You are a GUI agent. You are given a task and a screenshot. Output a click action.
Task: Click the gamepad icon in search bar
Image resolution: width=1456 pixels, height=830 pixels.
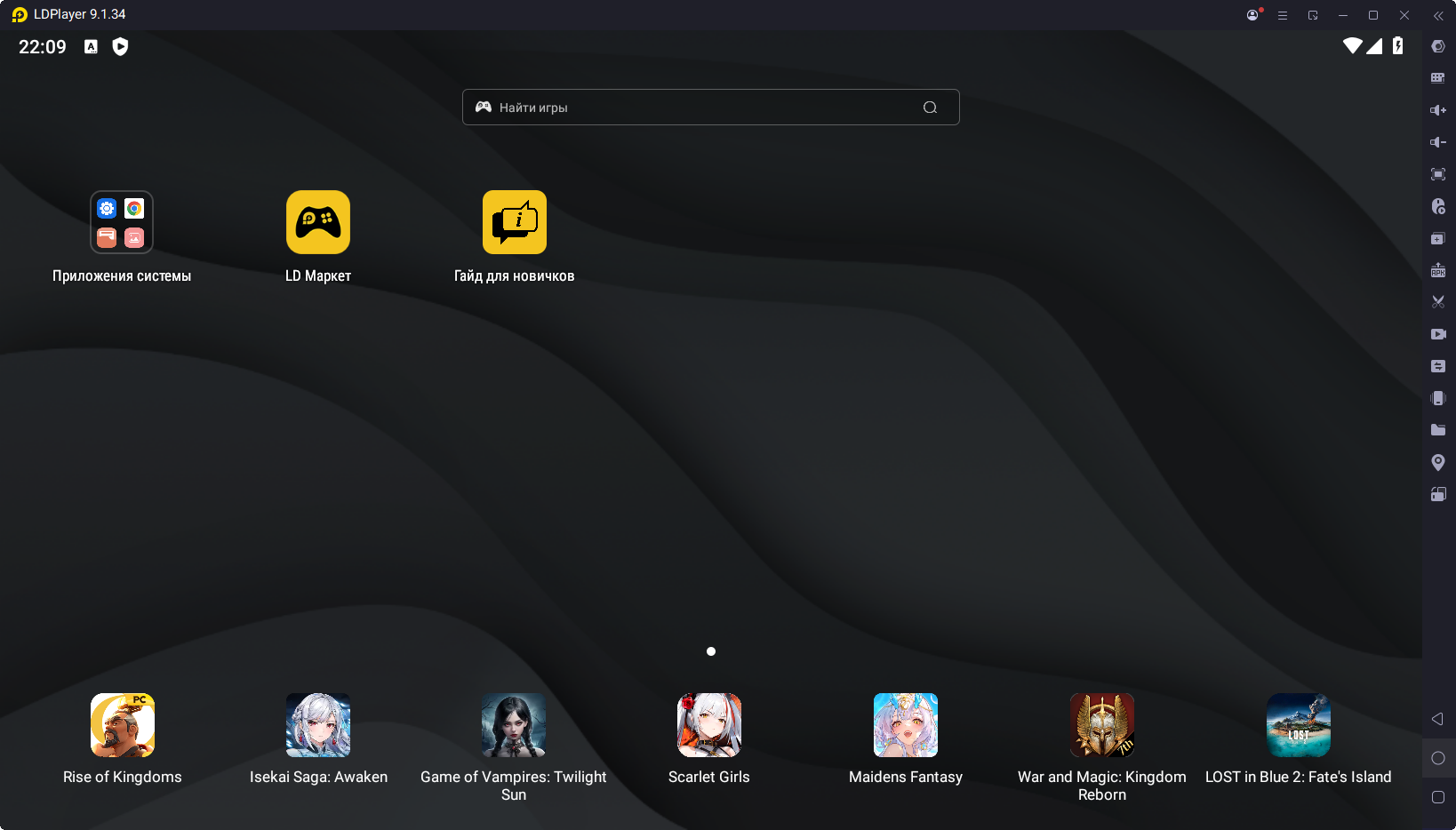tap(484, 107)
